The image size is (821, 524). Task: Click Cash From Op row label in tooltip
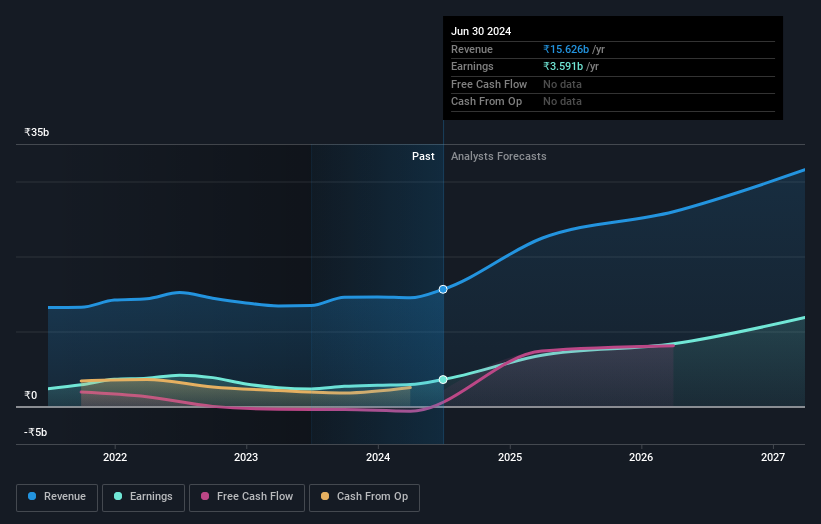click(x=486, y=102)
